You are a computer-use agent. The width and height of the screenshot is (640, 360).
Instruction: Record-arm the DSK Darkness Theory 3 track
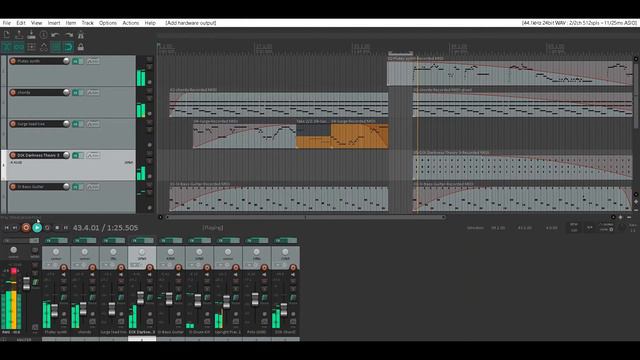click(13, 155)
